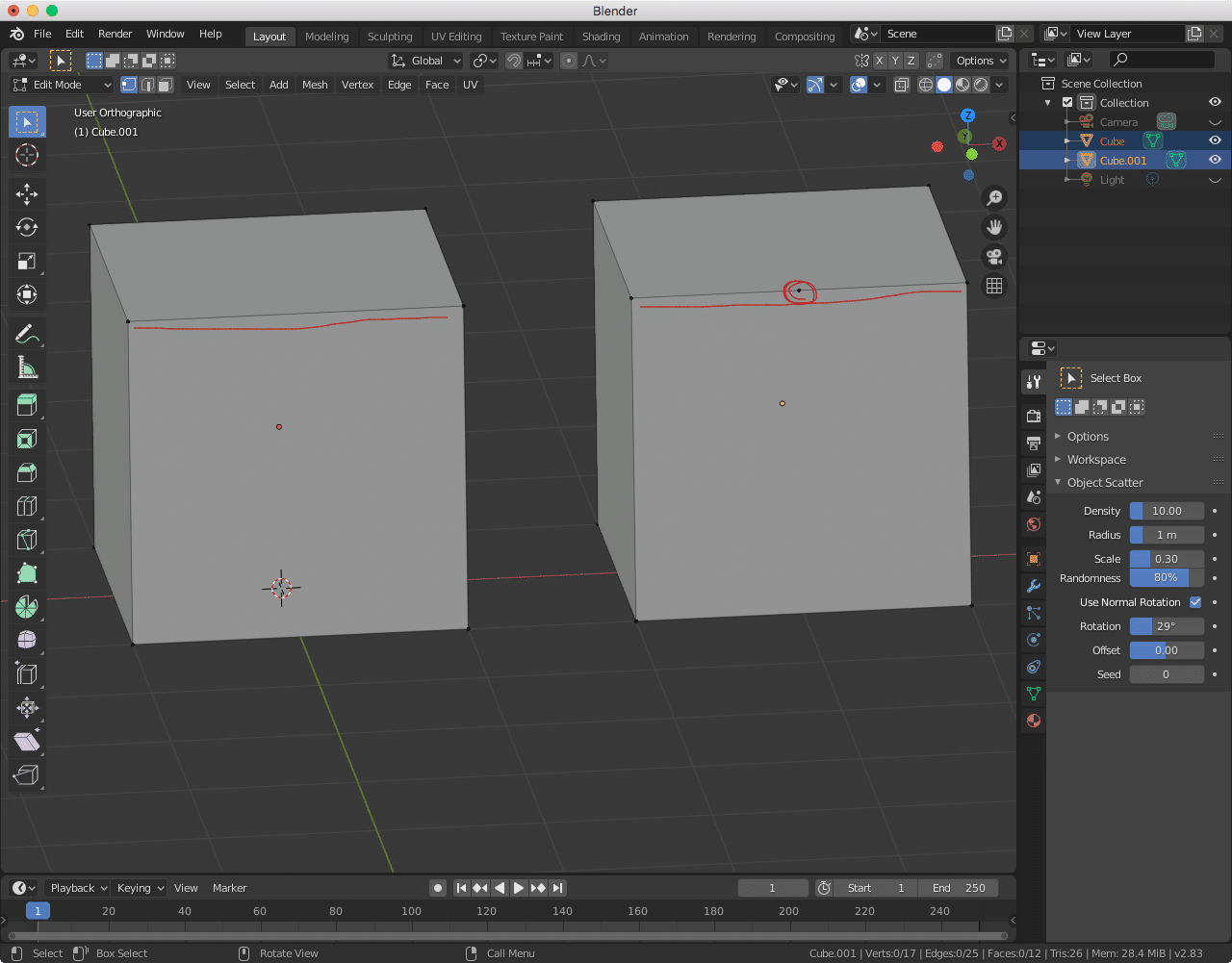Click the viewport zoom magnifier icon
This screenshot has height=963, width=1232.
click(x=994, y=198)
